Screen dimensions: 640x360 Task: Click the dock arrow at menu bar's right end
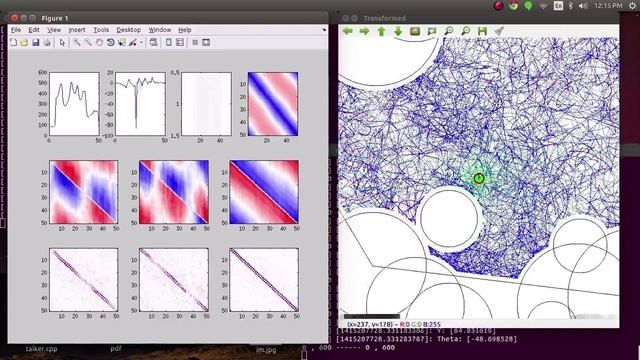pyautogui.click(x=324, y=30)
